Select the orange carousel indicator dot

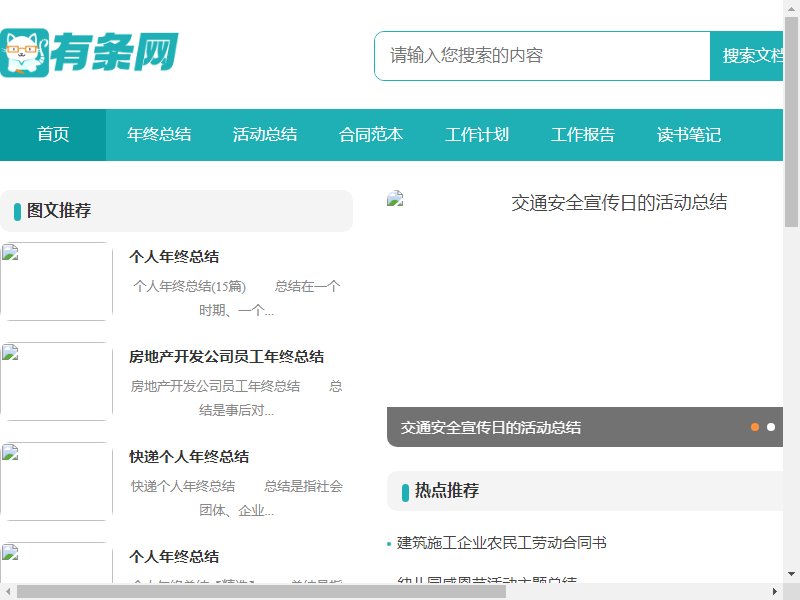pos(755,427)
